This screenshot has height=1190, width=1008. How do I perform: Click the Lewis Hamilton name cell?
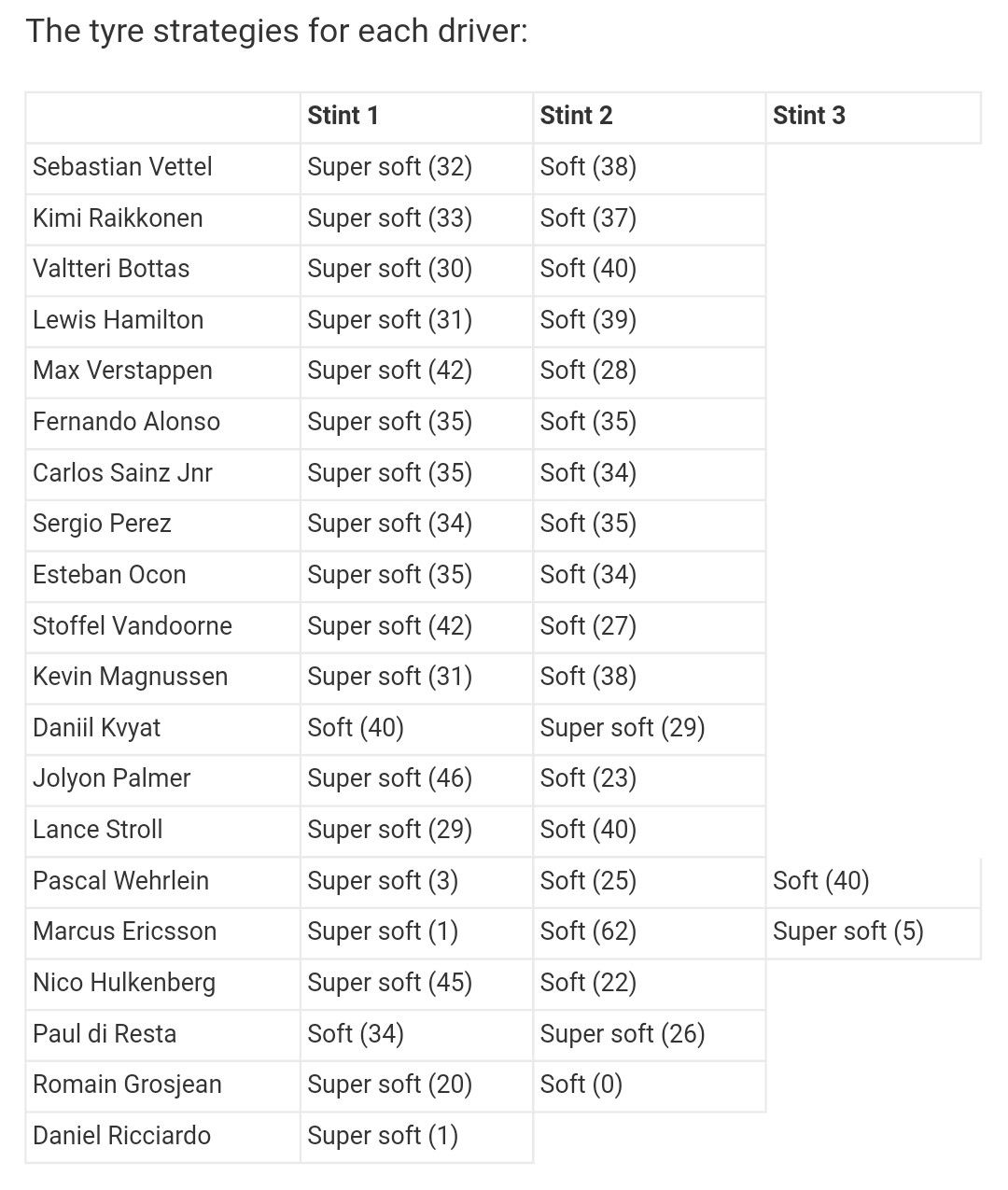pos(163,321)
